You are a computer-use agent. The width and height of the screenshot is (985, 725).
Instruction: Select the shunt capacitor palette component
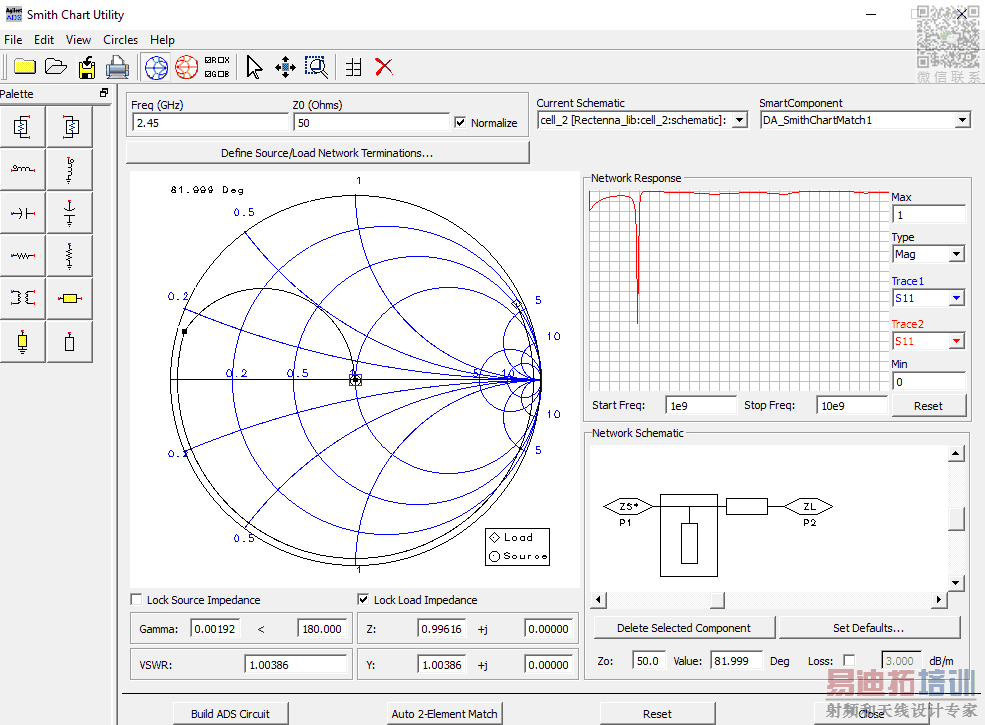(69, 212)
